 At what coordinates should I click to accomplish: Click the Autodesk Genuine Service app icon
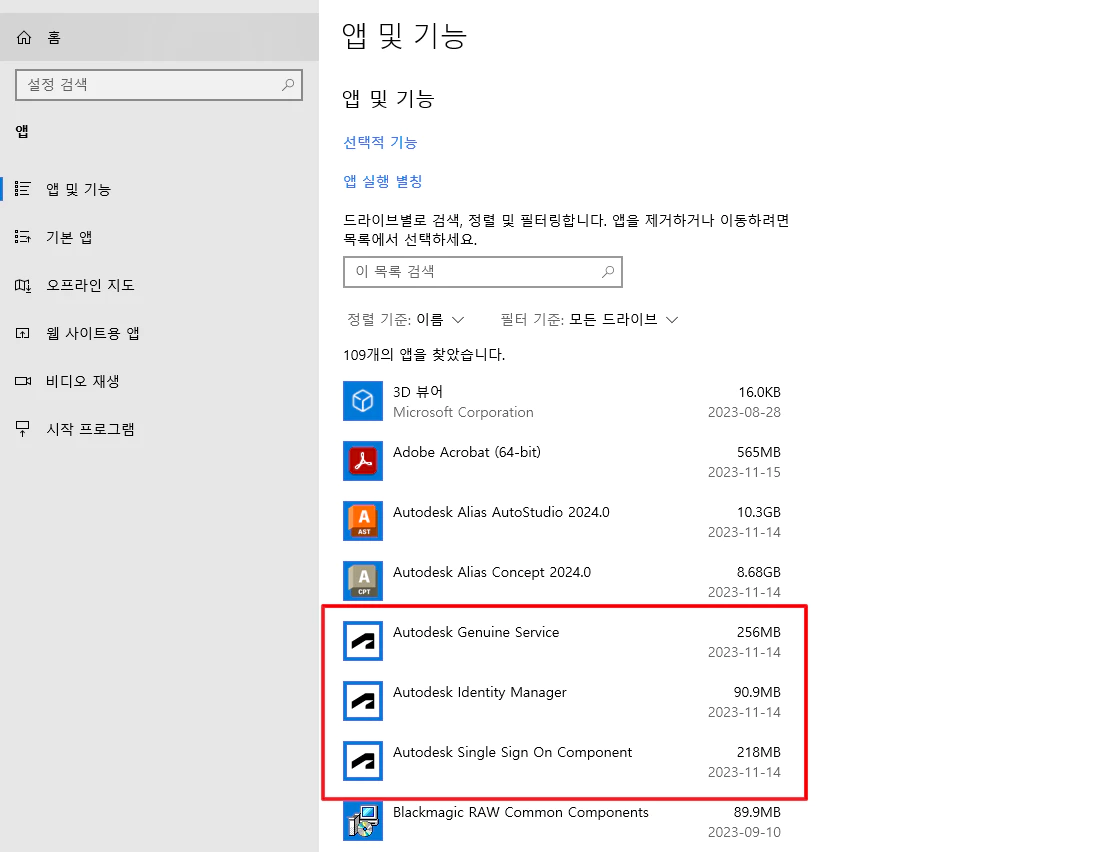(x=363, y=641)
